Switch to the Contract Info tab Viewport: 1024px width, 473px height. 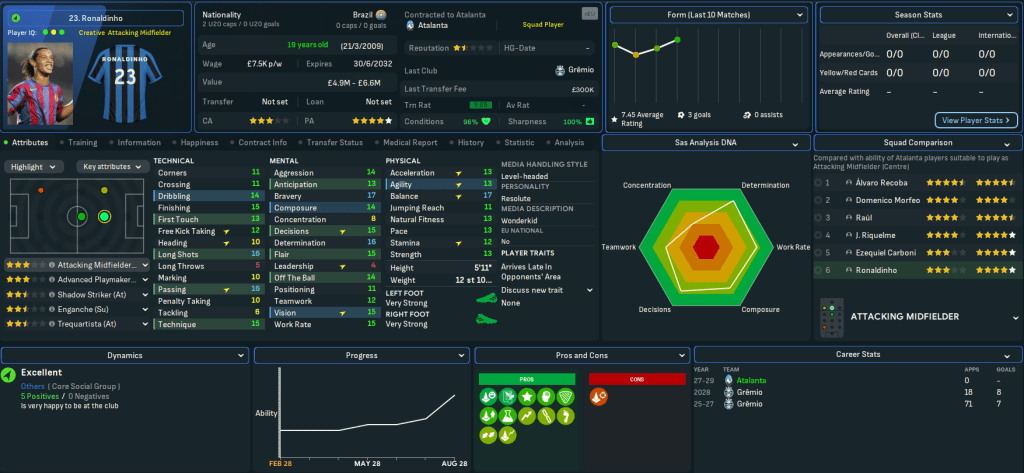click(x=263, y=143)
